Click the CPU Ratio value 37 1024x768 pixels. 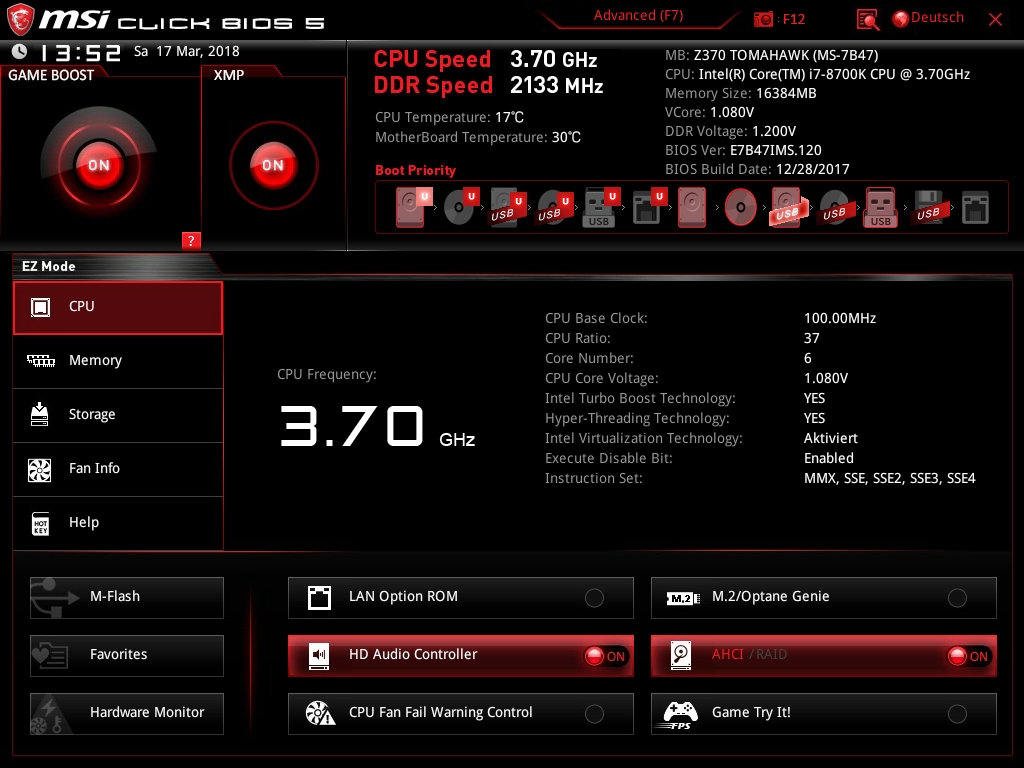811,338
